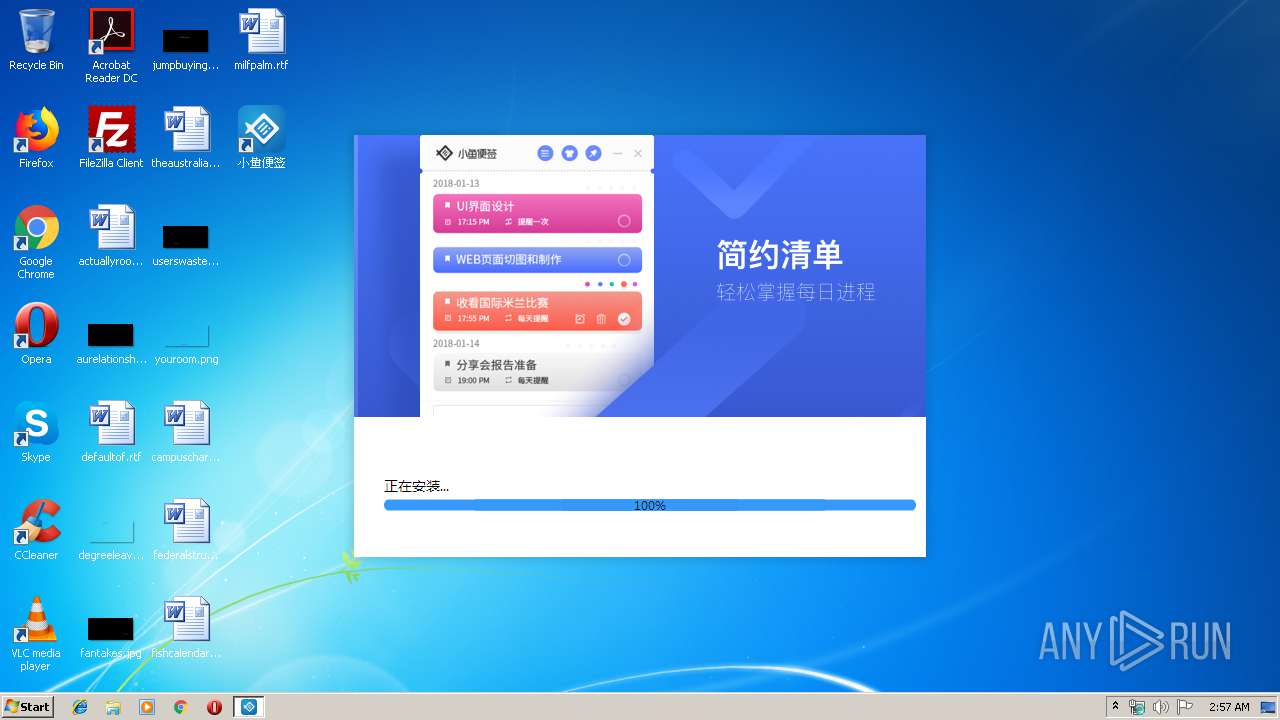
Task: Select the userswaste desktop file
Action: pos(186,244)
